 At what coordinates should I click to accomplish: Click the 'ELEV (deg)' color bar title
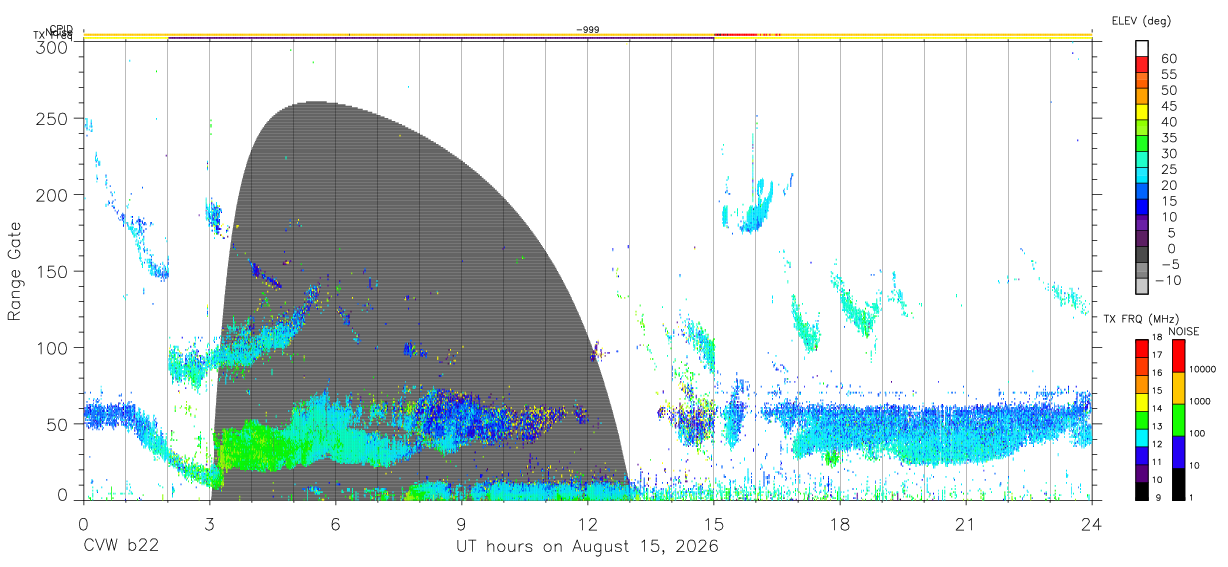tap(1141, 21)
